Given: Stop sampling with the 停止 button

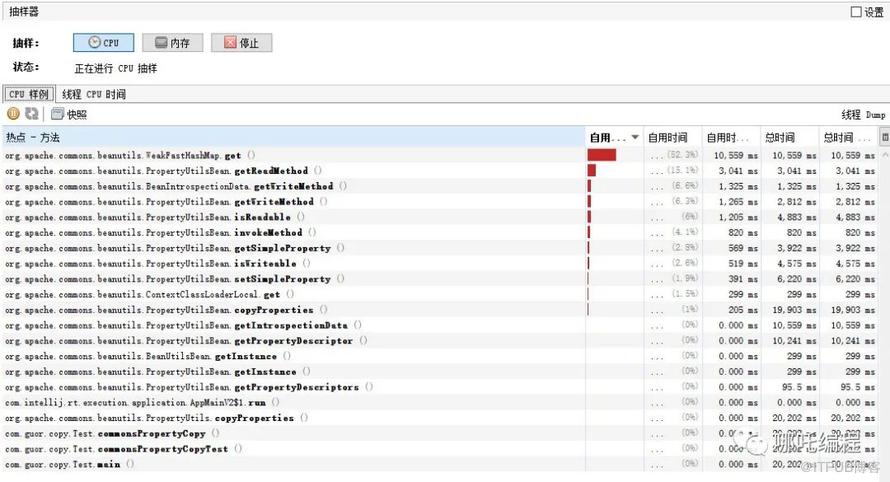Looking at the screenshot, I should (241, 43).
